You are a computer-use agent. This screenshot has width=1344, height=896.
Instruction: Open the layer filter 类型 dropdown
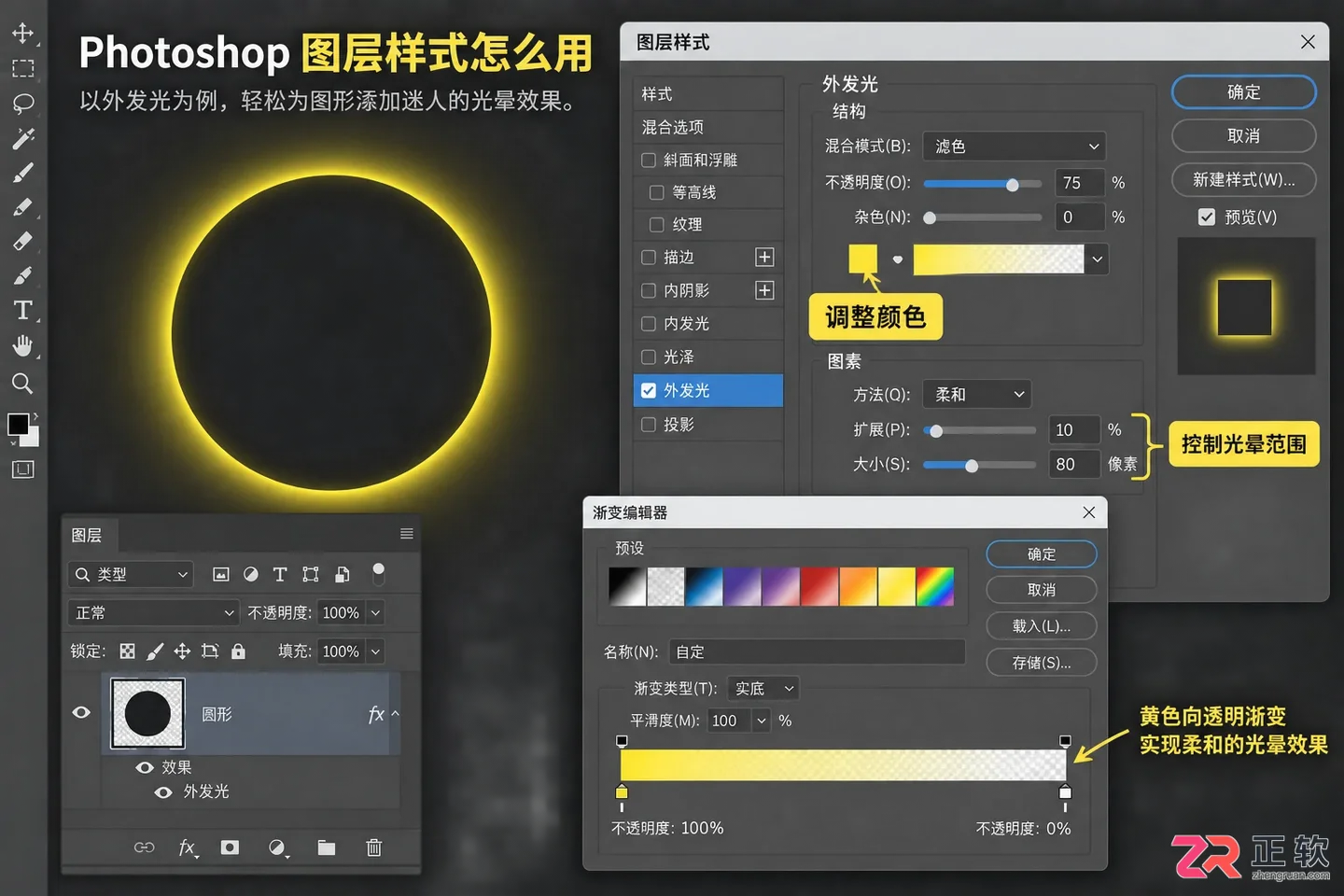tap(131, 574)
